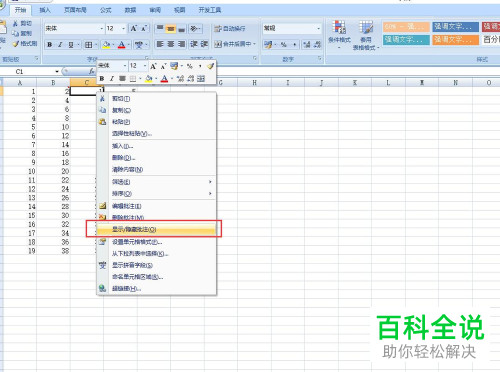Screen dimensions: 500x372
Task: Click the ribbon Increase Decimal icon
Action: [x=307, y=44]
